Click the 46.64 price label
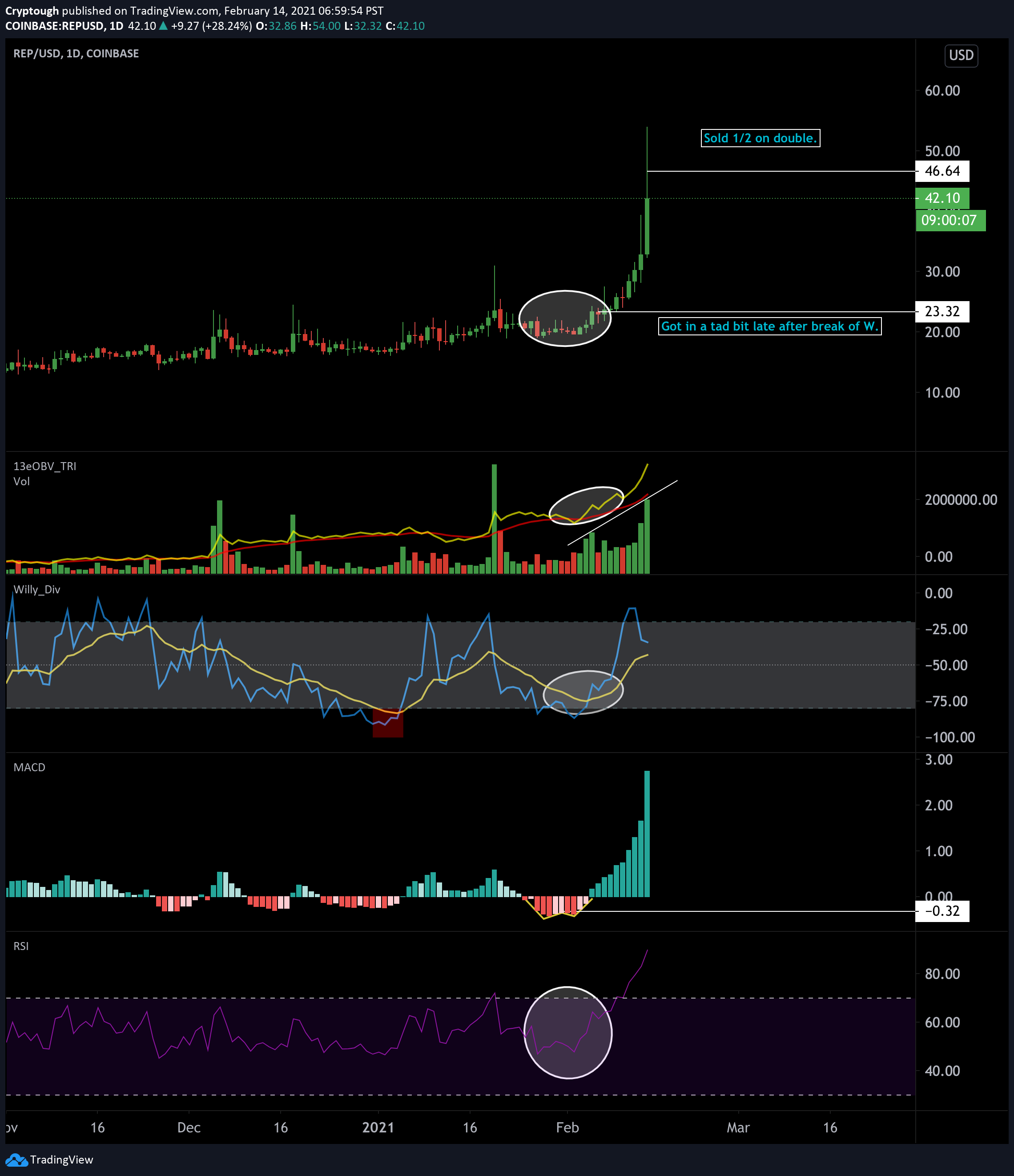Viewport: 1014px width, 1176px height. click(942, 171)
